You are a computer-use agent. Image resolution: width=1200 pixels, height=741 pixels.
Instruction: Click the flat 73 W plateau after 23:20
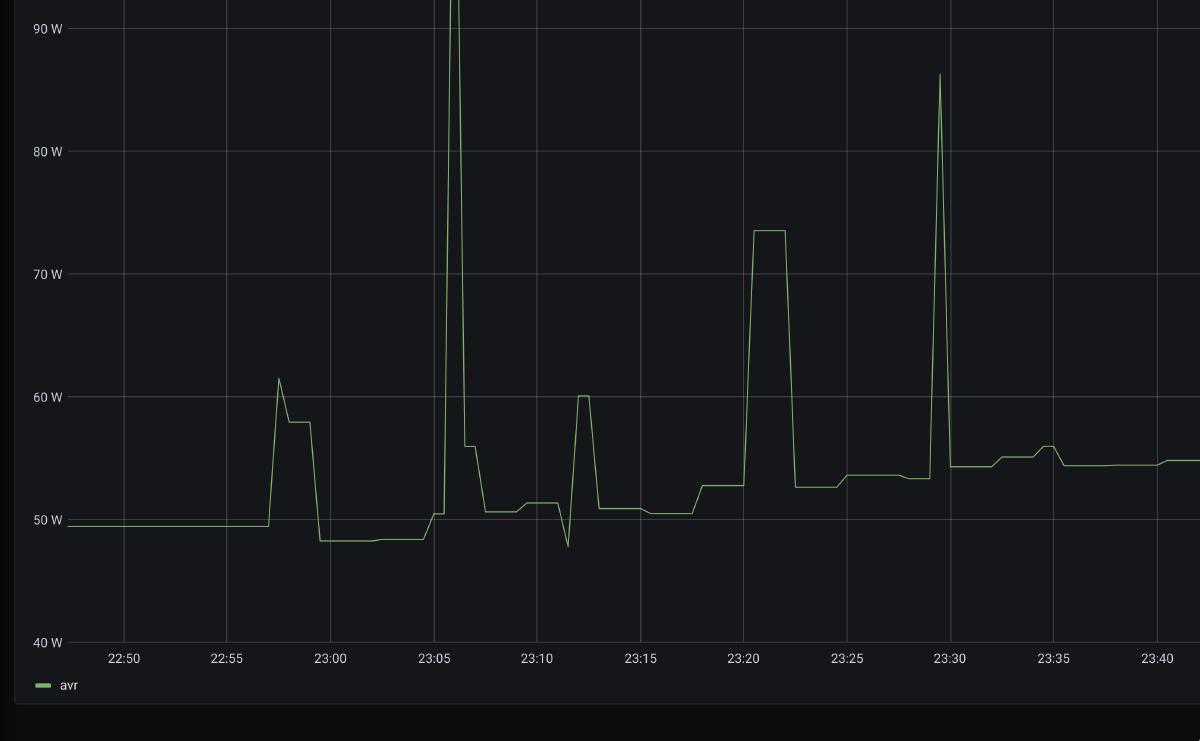769,231
